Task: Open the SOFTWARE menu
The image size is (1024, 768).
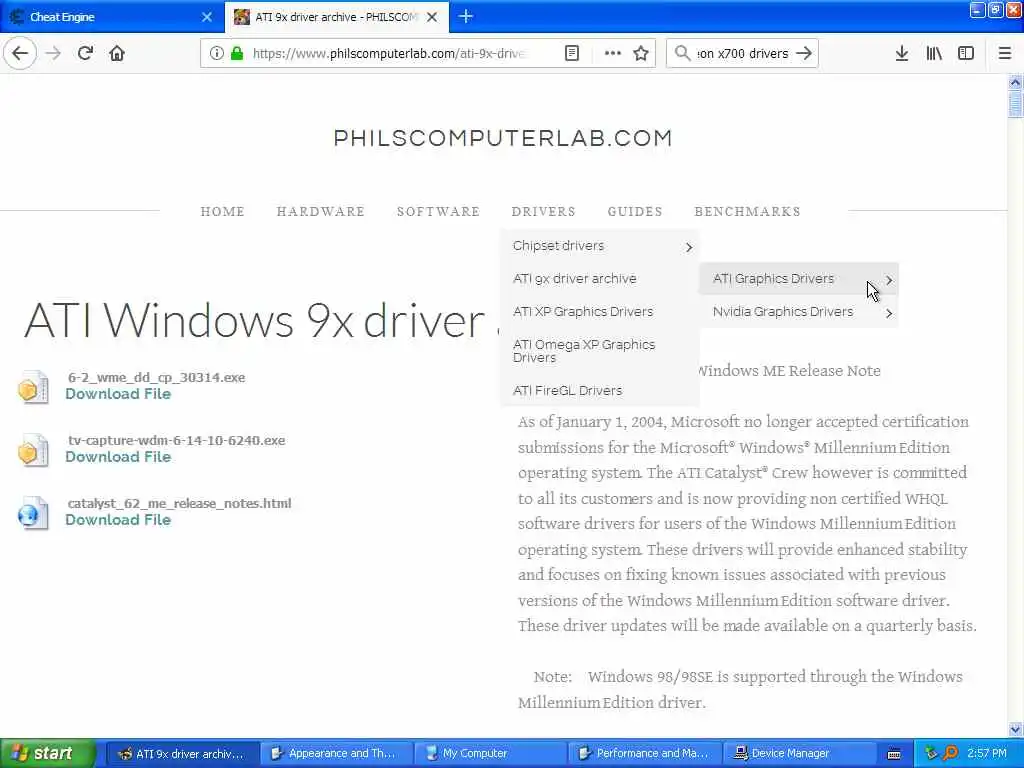Action: 438,211
